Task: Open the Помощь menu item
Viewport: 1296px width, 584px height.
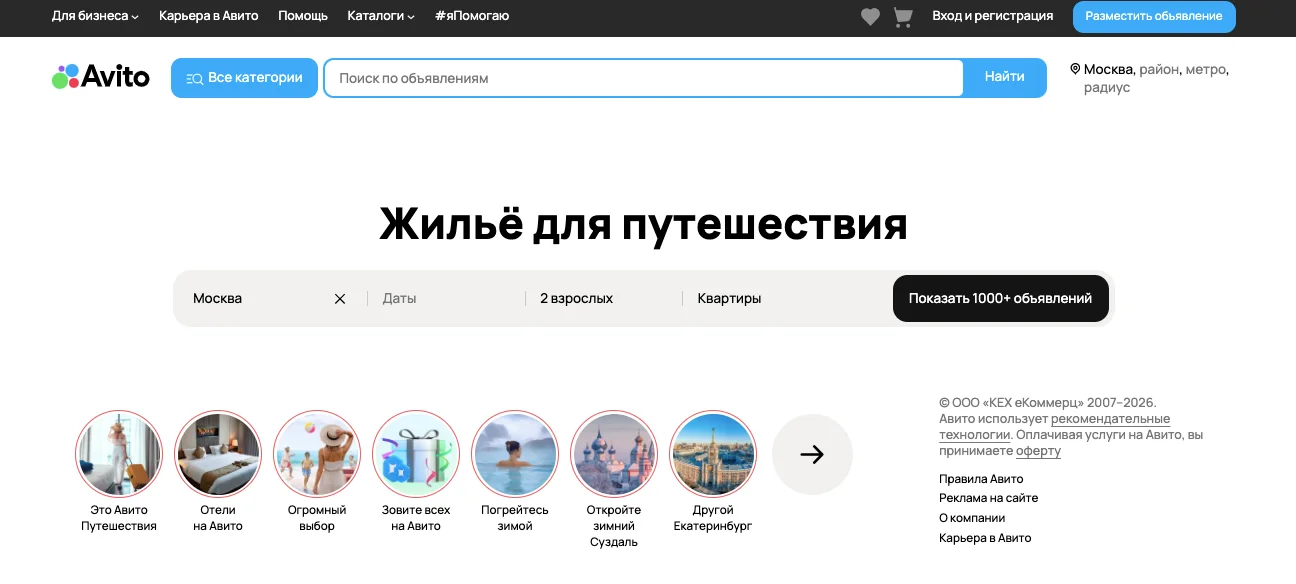Action: tap(302, 16)
